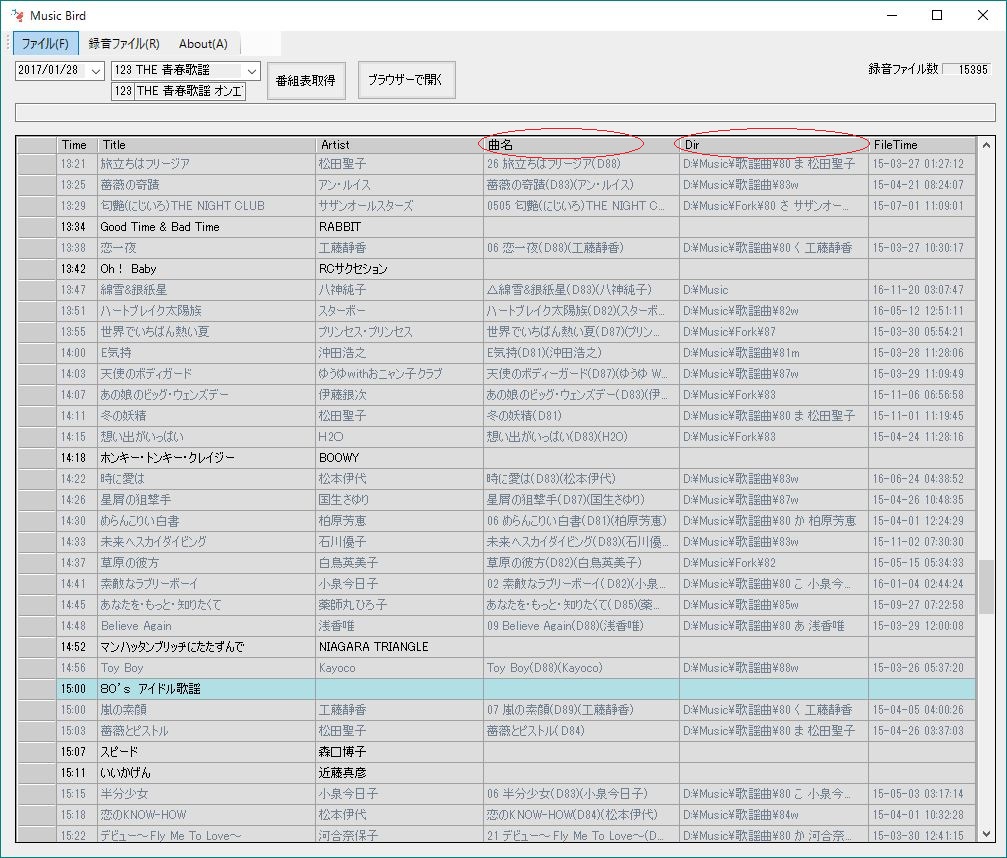Image resolution: width=1007 pixels, height=858 pixels.
Task: Click artist 森口博子
Action: point(342,752)
